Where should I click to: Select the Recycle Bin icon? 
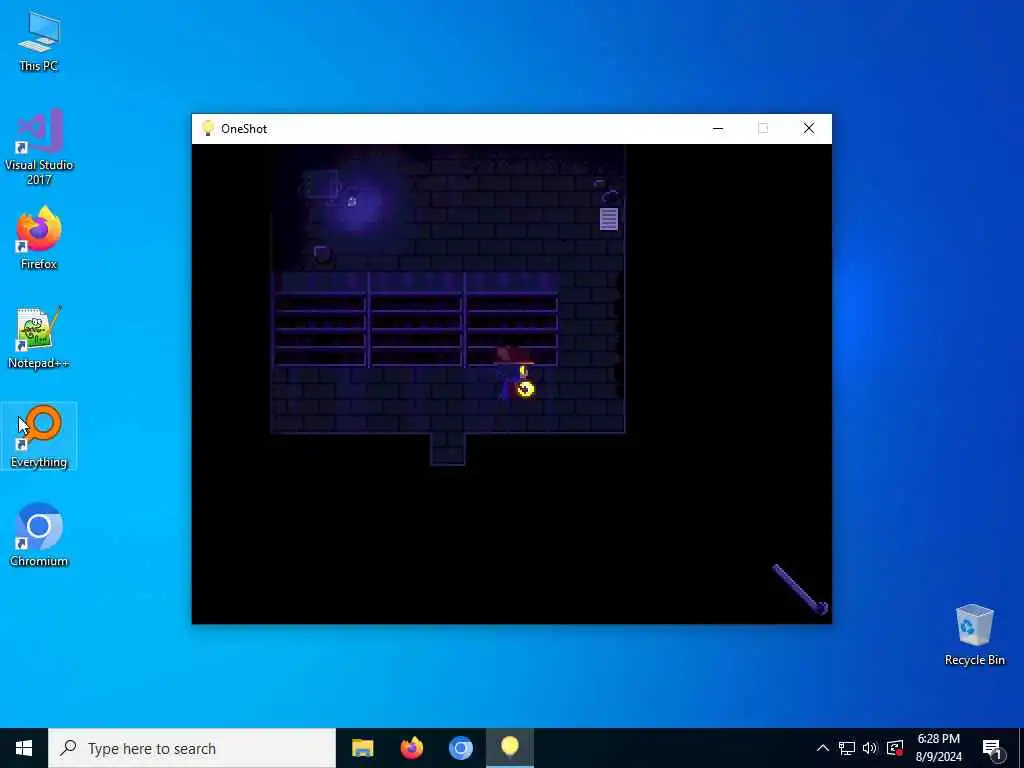click(x=974, y=635)
